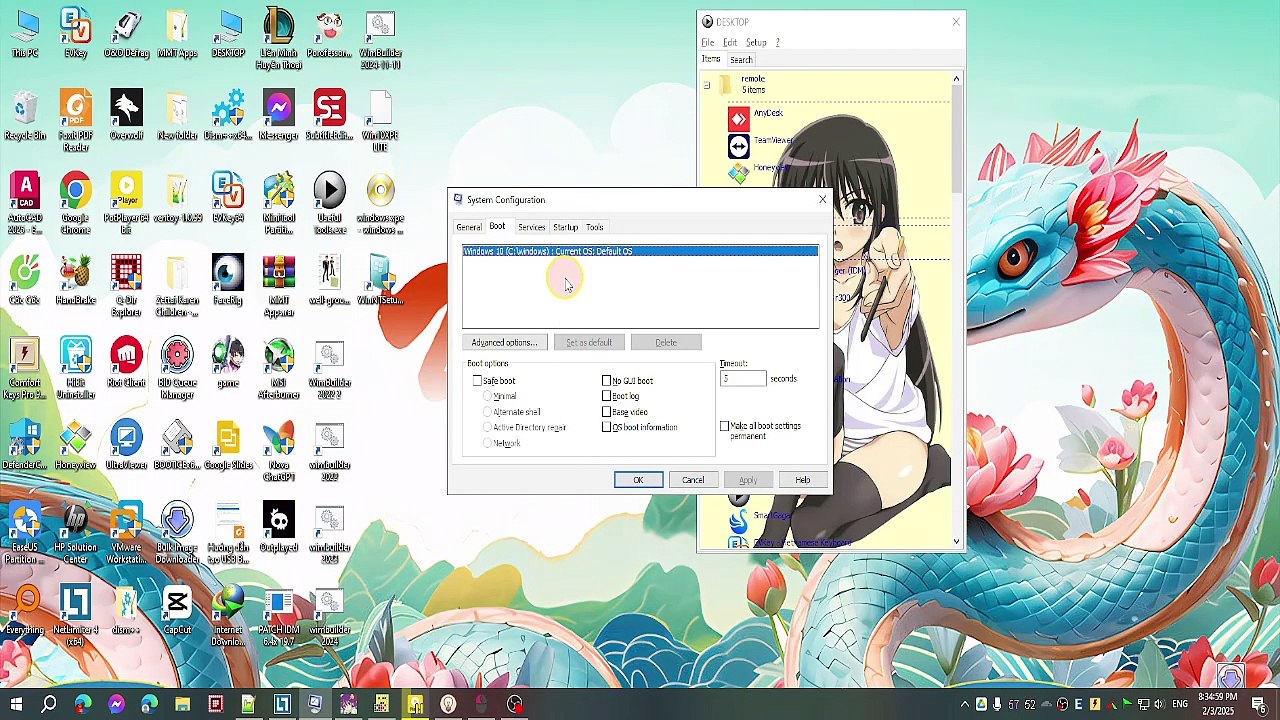
Task: Enable OS boot information checkbox
Action: tap(606, 427)
